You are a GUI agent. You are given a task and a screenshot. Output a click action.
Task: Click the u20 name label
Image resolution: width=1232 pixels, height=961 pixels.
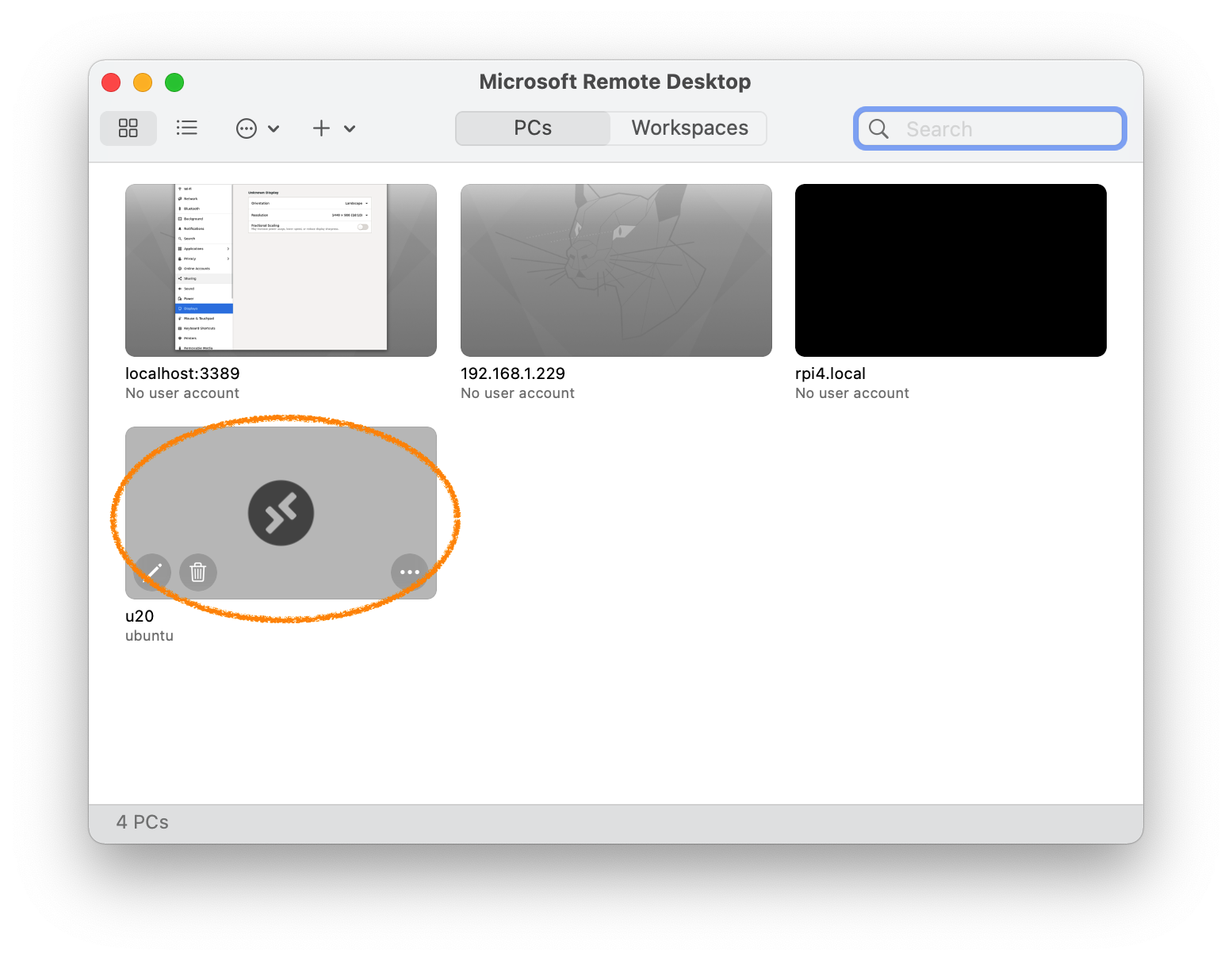tap(140, 616)
